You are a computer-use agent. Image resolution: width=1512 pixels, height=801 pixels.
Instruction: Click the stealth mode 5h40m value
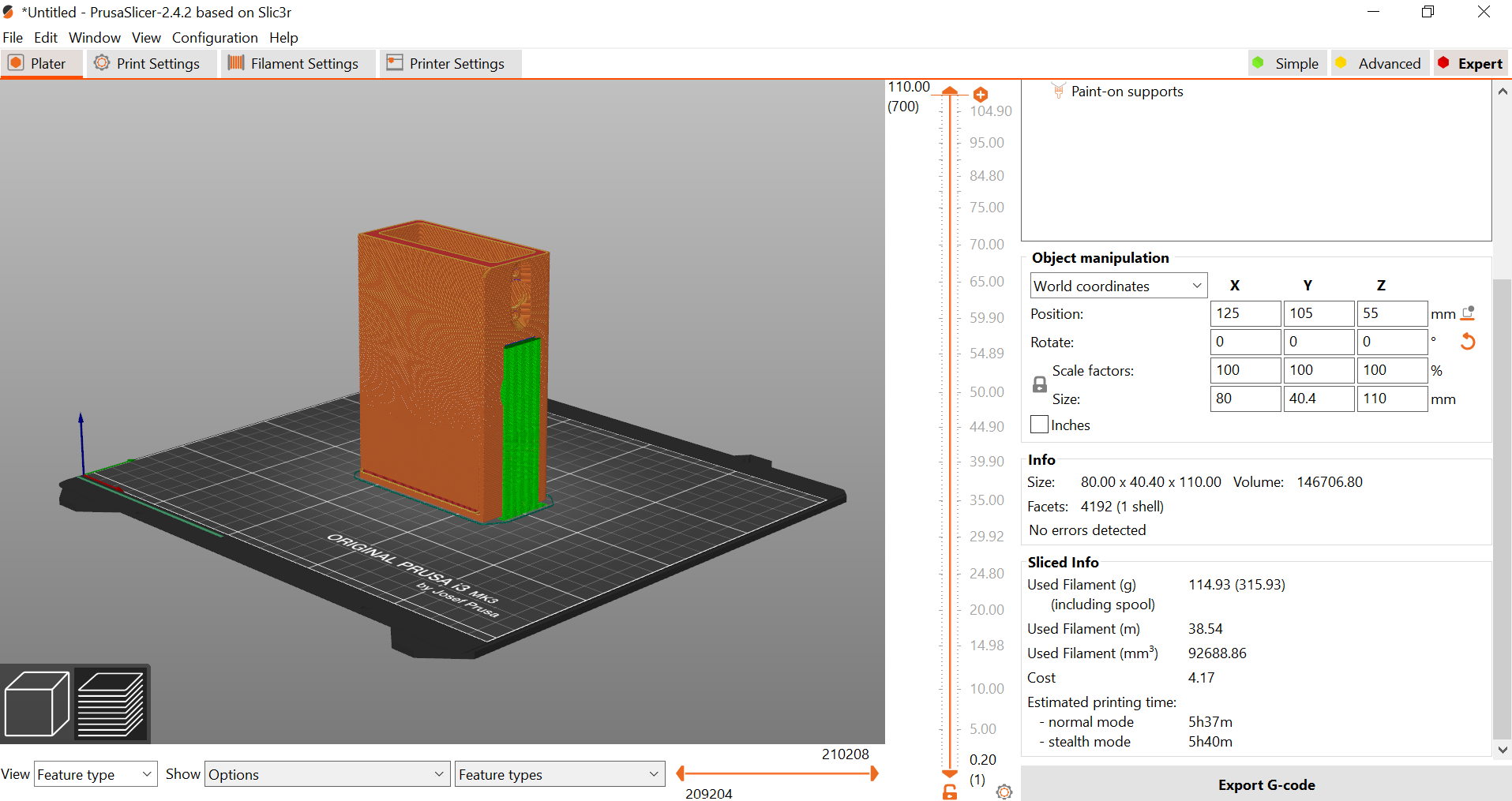[1210, 742]
